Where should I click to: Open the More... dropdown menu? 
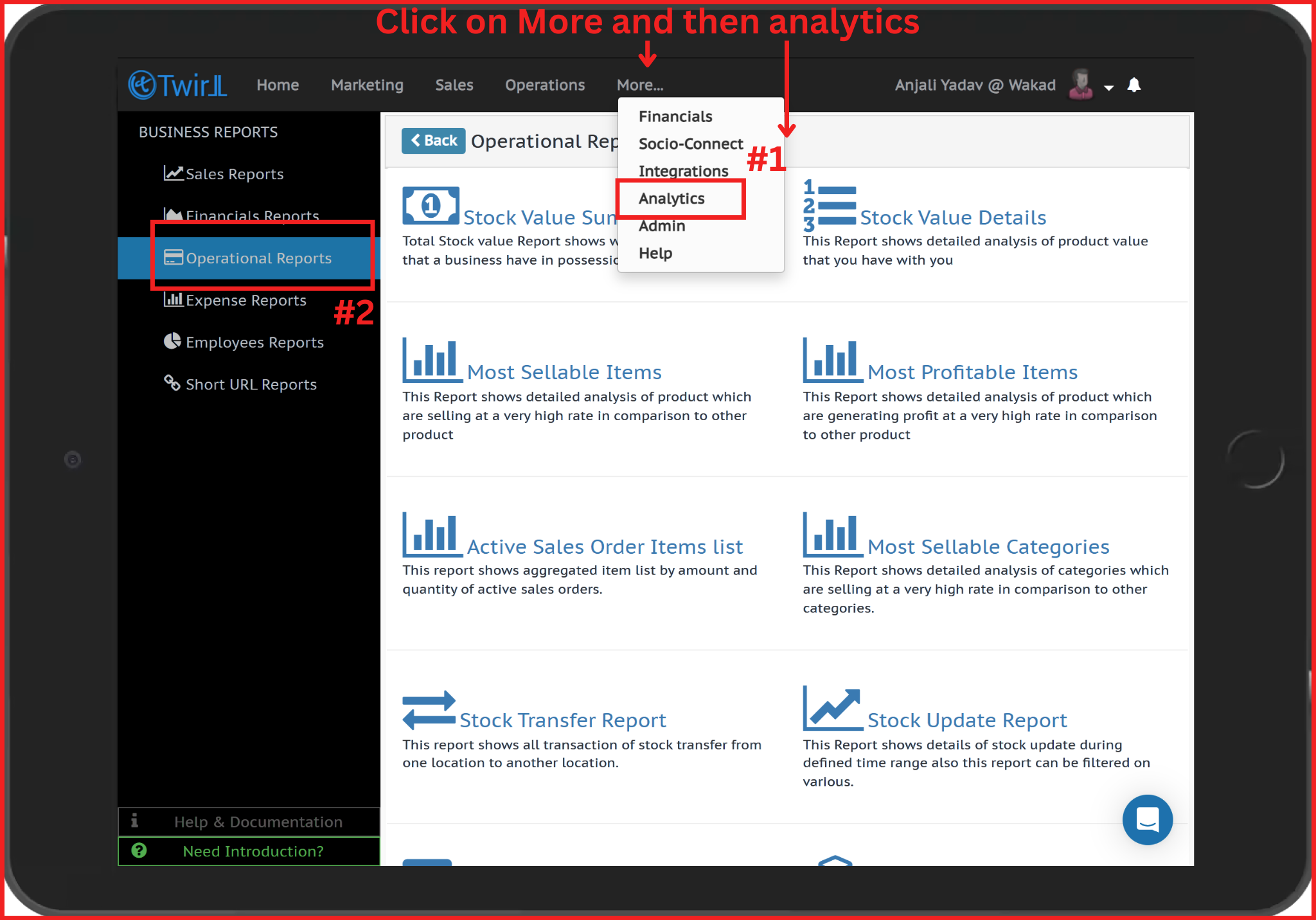click(x=639, y=85)
